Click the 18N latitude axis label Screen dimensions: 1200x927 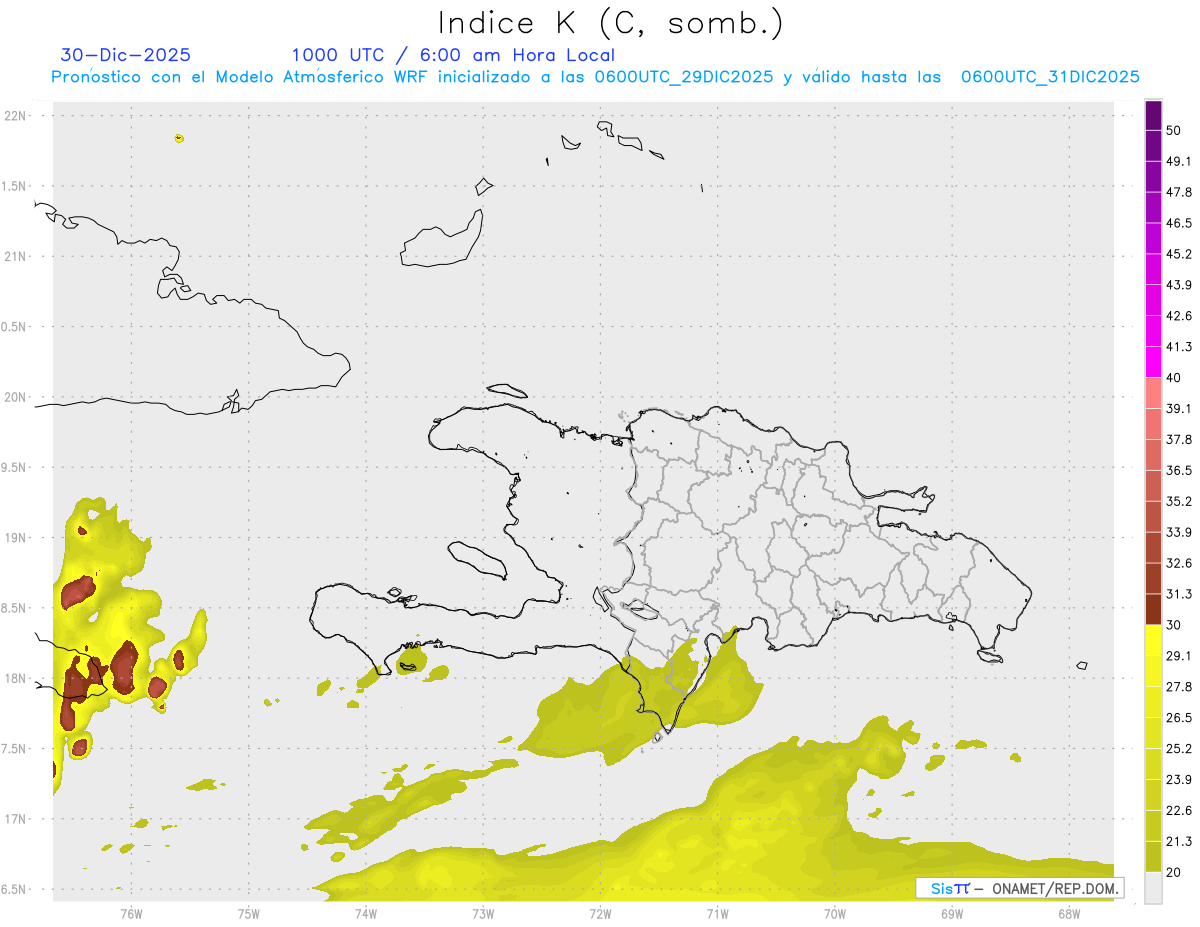click(x=17, y=678)
